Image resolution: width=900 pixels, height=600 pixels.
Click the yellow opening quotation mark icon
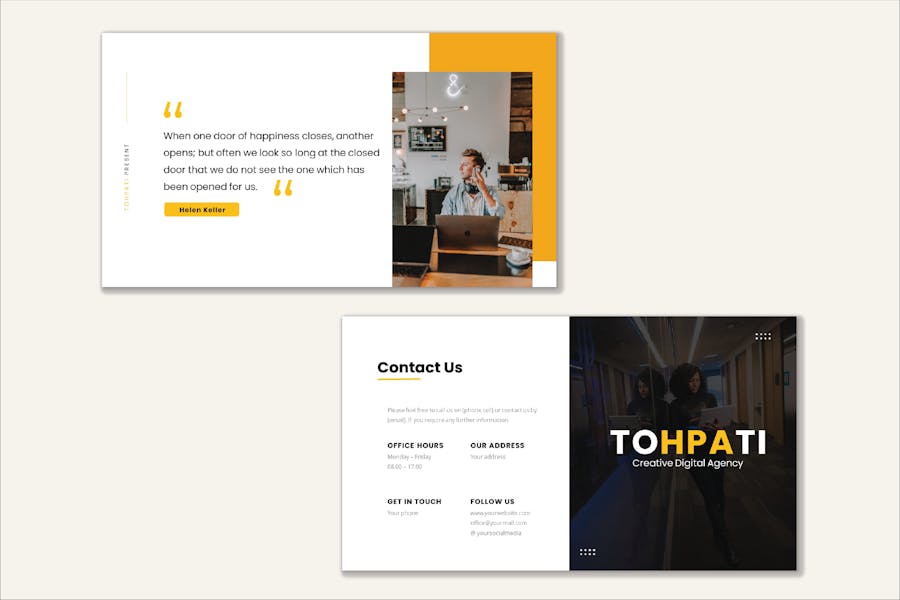click(173, 110)
